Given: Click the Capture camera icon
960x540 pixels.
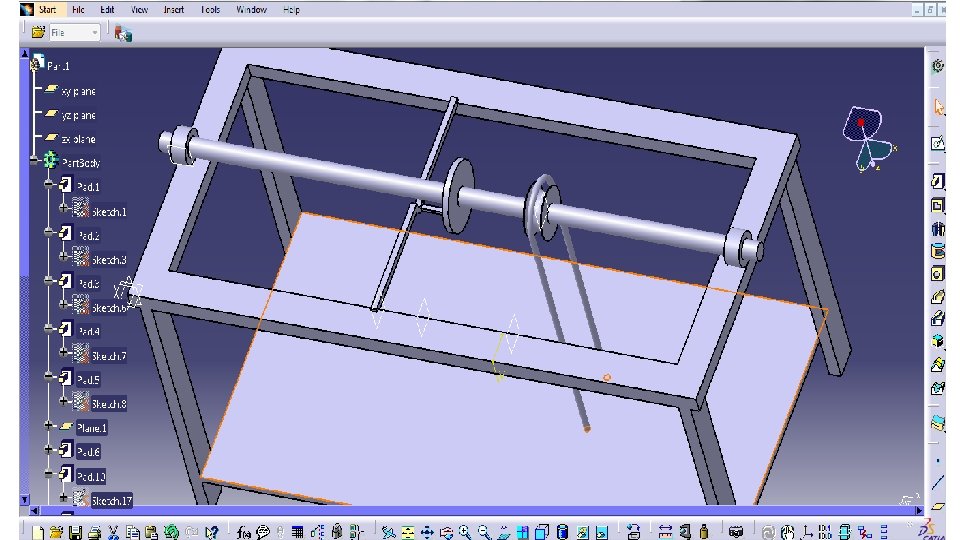Looking at the screenshot, I should 736,532.
